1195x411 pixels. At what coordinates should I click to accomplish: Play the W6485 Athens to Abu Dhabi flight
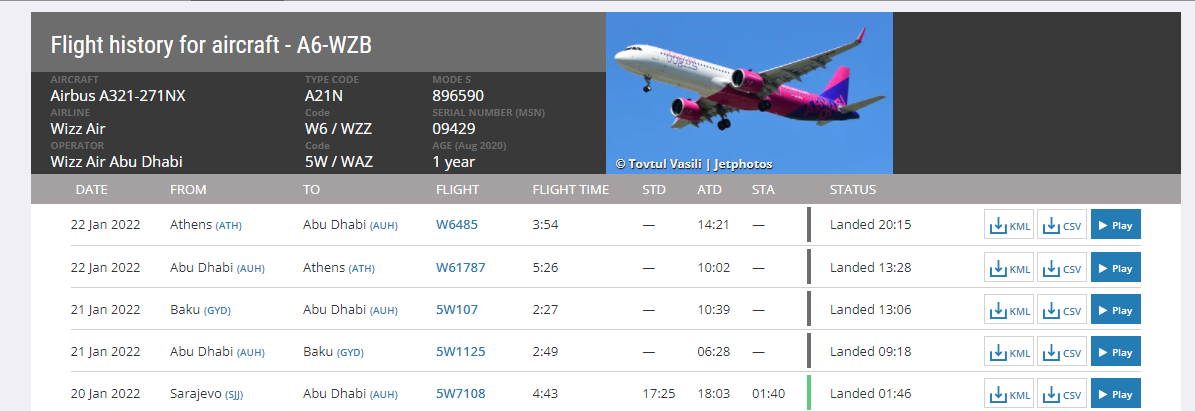click(1116, 225)
